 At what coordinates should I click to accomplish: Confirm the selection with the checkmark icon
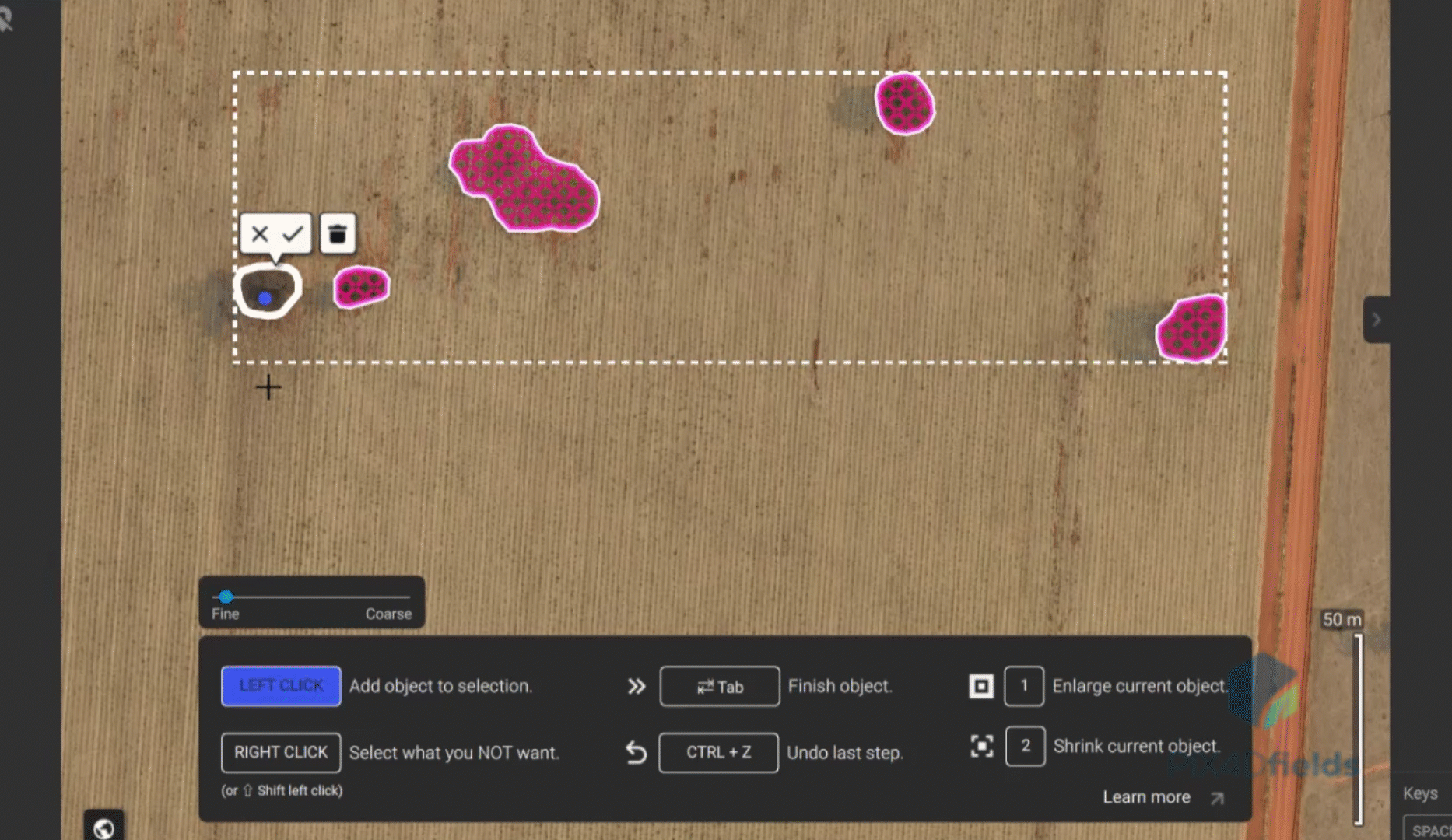coord(293,234)
